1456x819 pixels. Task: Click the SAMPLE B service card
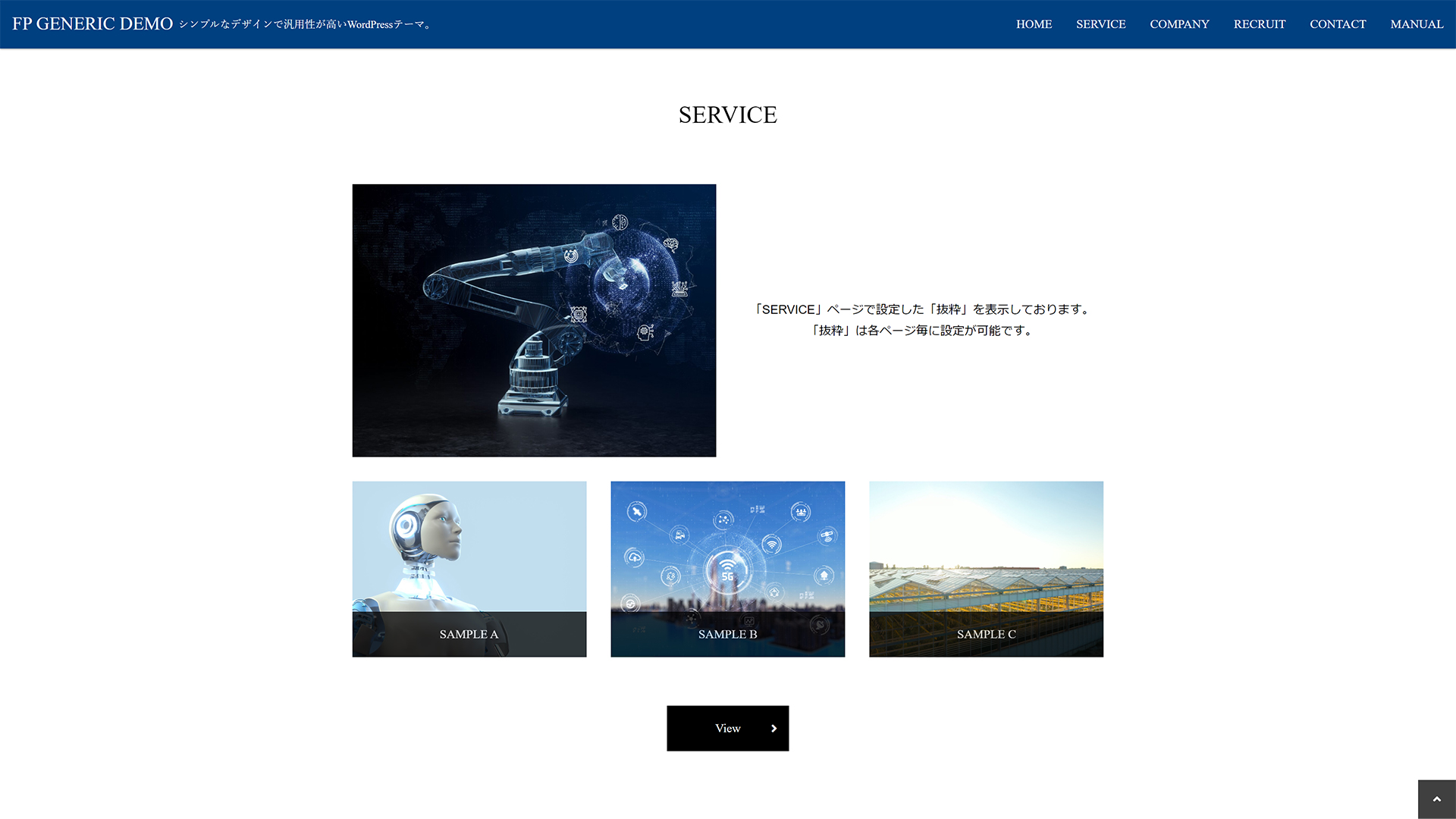coord(727,569)
